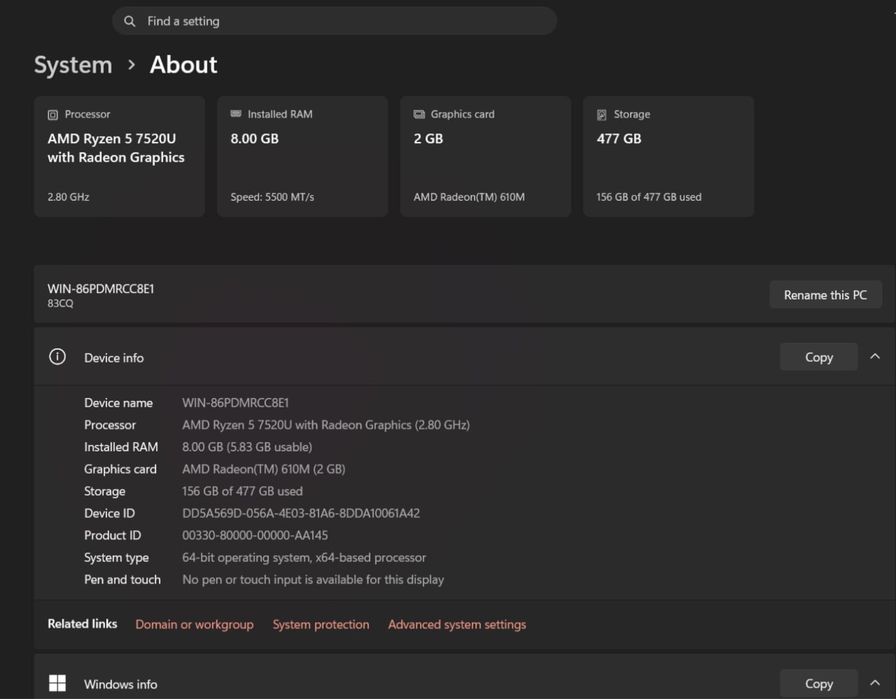This screenshot has height=699, width=896.
Task: Click the Device info circle icon
Action: [57, 357]
